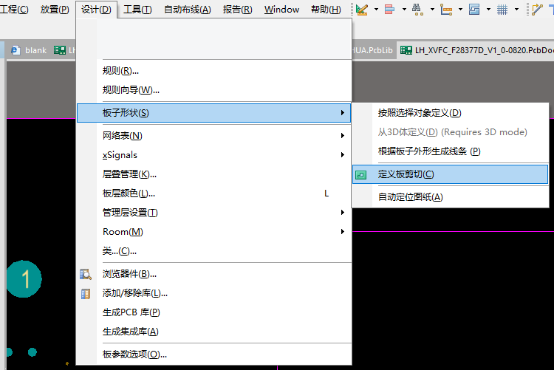
Task: Expand the 网络表(N) submenu
Action: click(x=214, y=136)
